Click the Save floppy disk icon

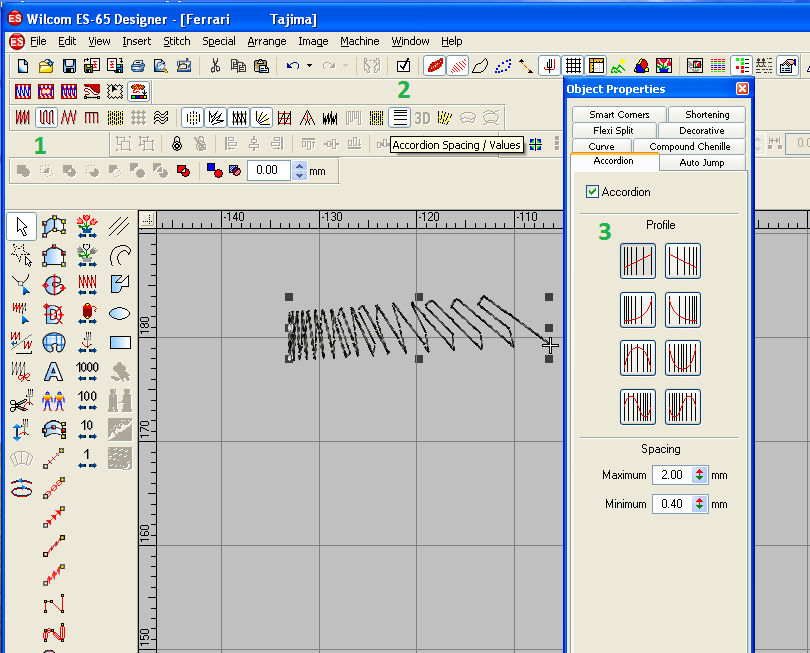click(69, 66)
